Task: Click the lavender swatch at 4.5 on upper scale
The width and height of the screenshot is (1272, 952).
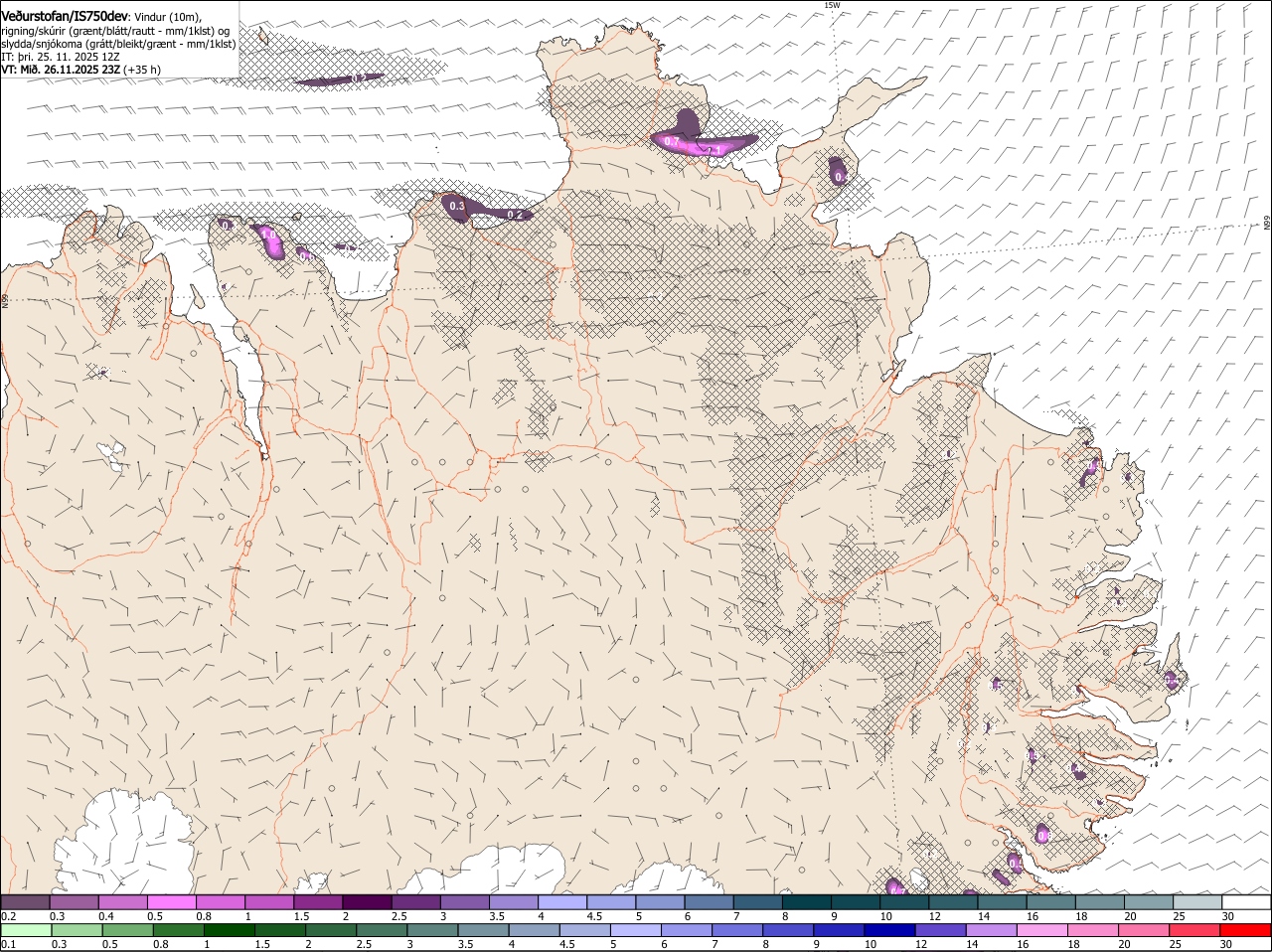Action: tap(611, 902)
